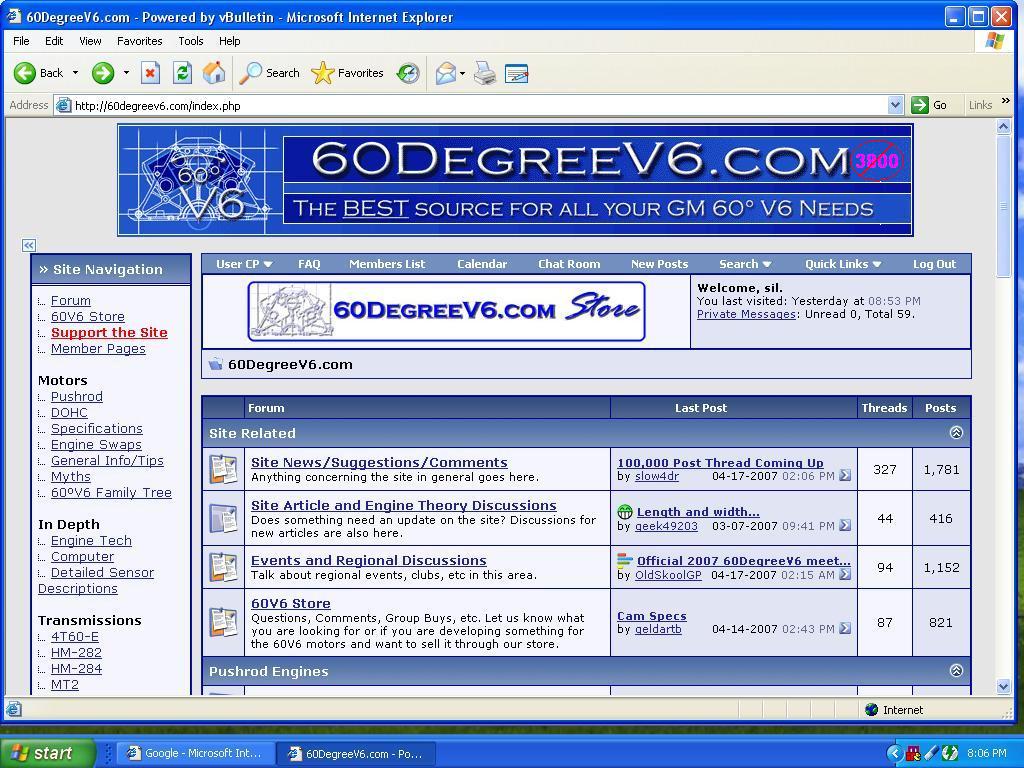Image resolution: width=1024 pixels, height=768 pixels.
Task: Open the Private Messages link
Action: pyautogui.click(x=746, y=314)
